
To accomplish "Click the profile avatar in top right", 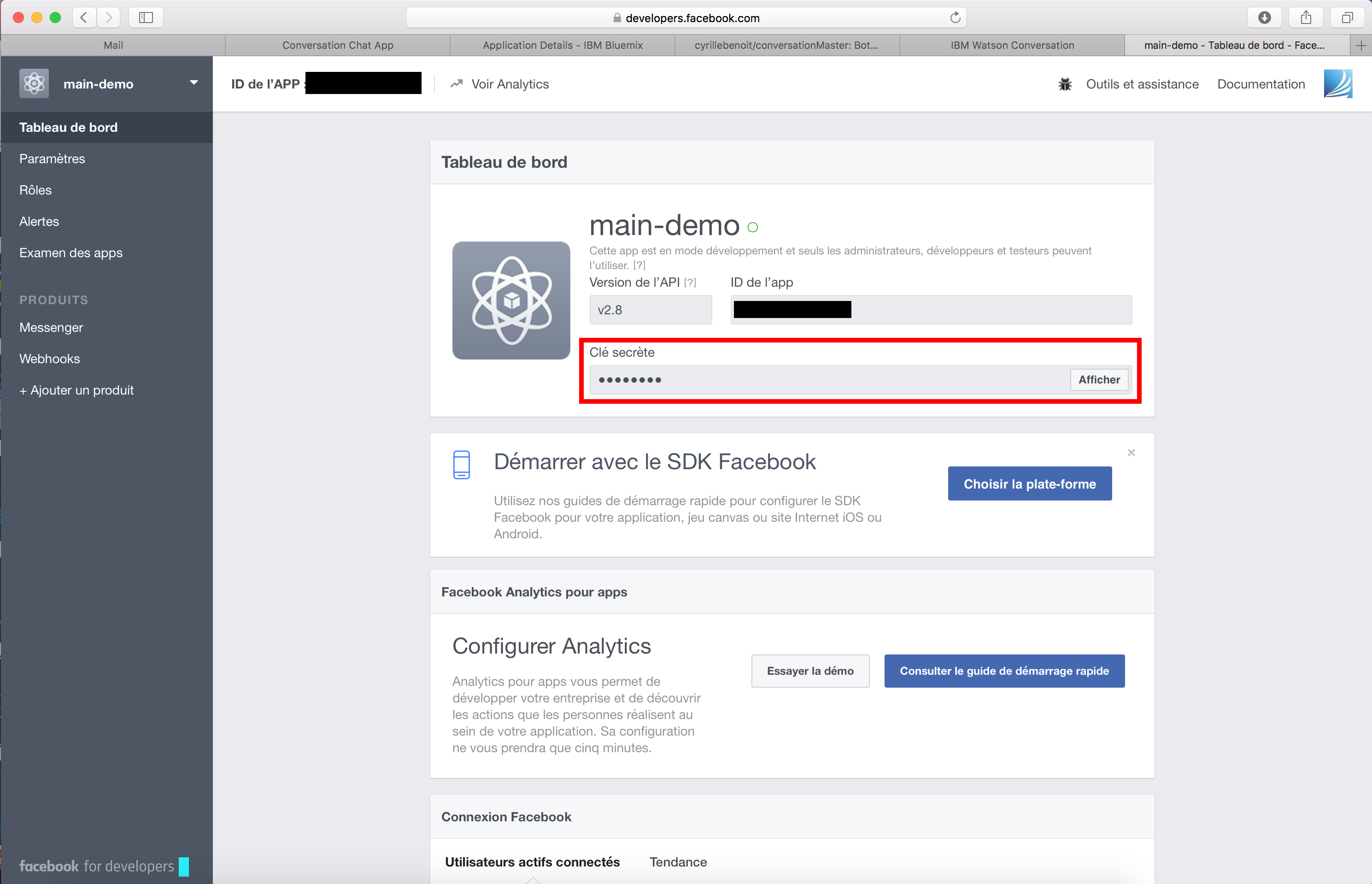I will (x=1337, y=84).
